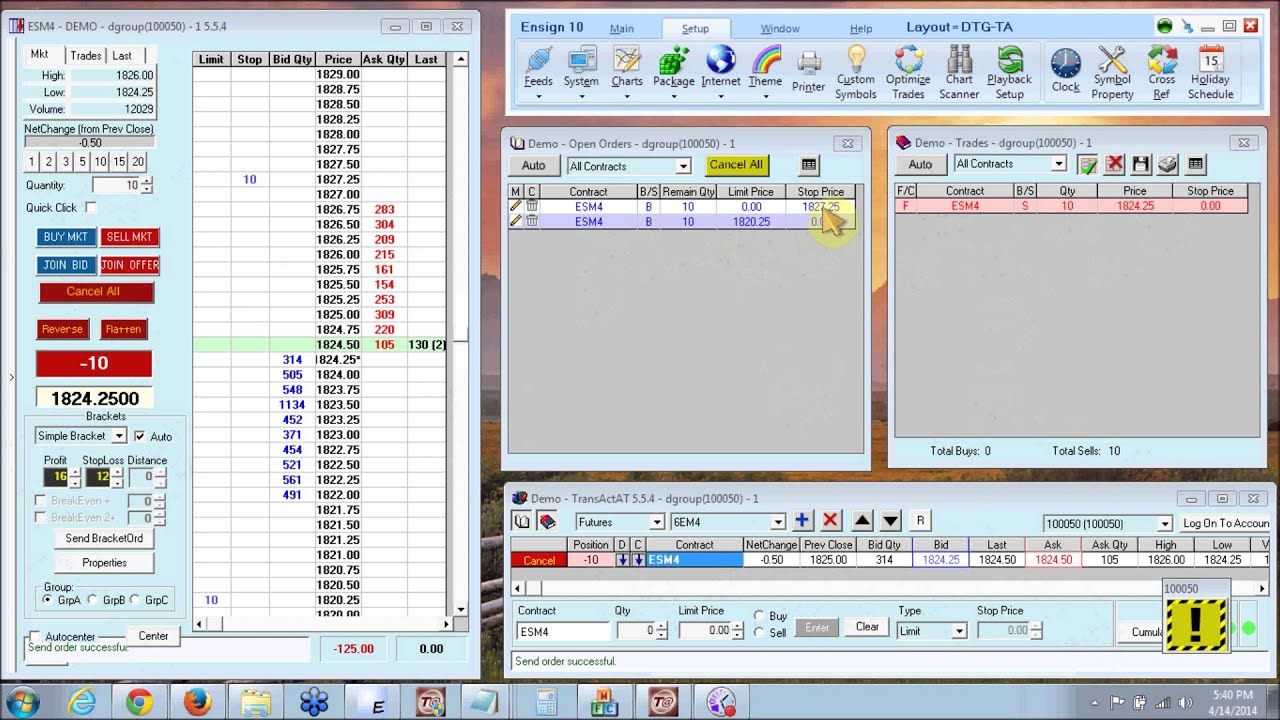Open the Help ribbon tab

[861, 29]
